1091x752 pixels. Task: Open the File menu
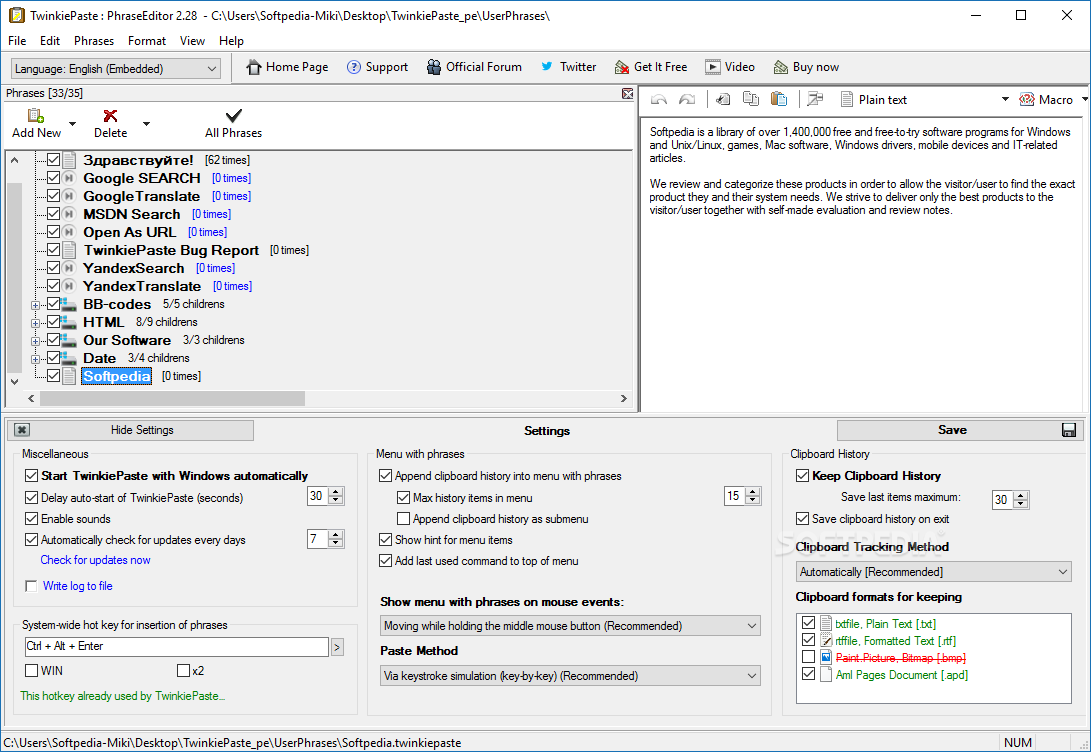(17, 40)
